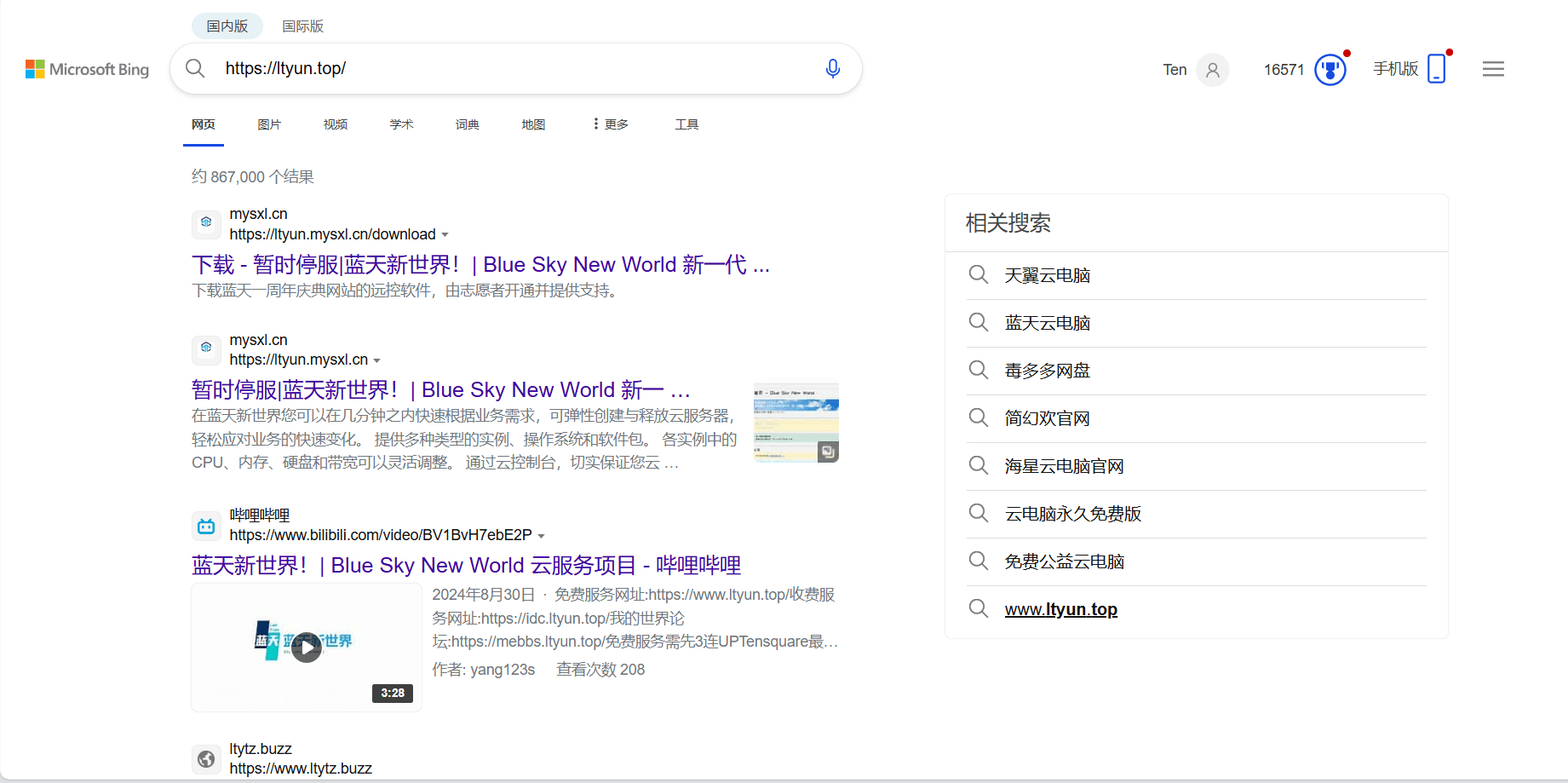Click the globe favicon for ltytz.buzz
The height and width of the screenshot is (783, 1568).
206,758
